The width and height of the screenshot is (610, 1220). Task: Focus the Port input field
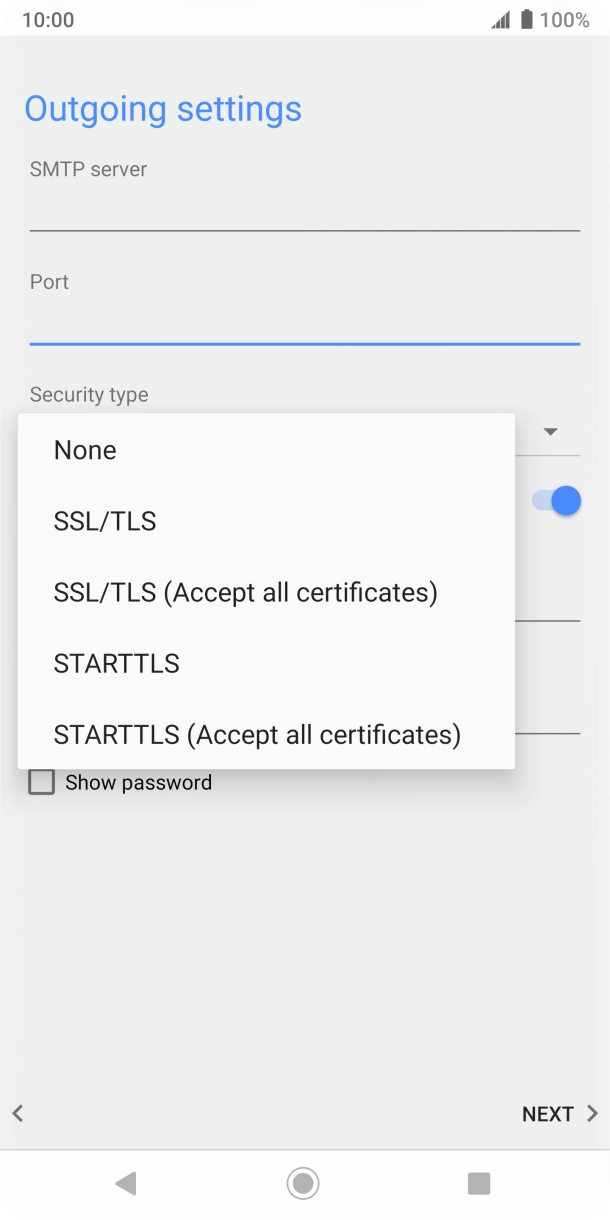[304, 323]
